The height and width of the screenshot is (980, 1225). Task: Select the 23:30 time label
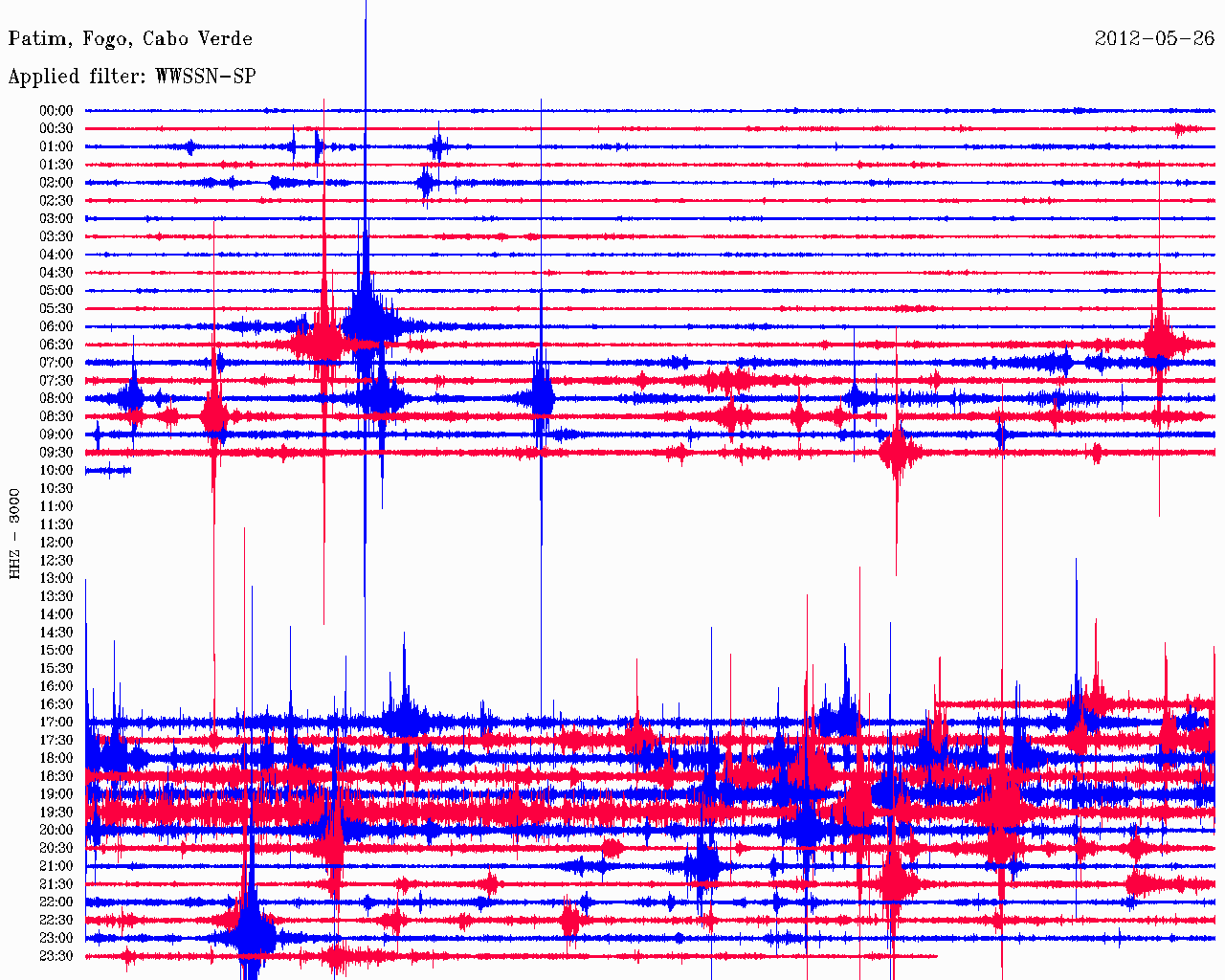click(x=56, y=956)
